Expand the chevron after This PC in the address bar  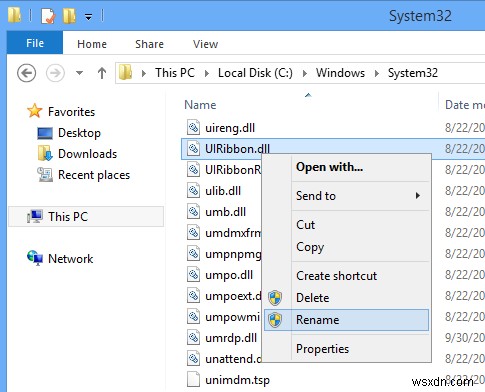207,73
